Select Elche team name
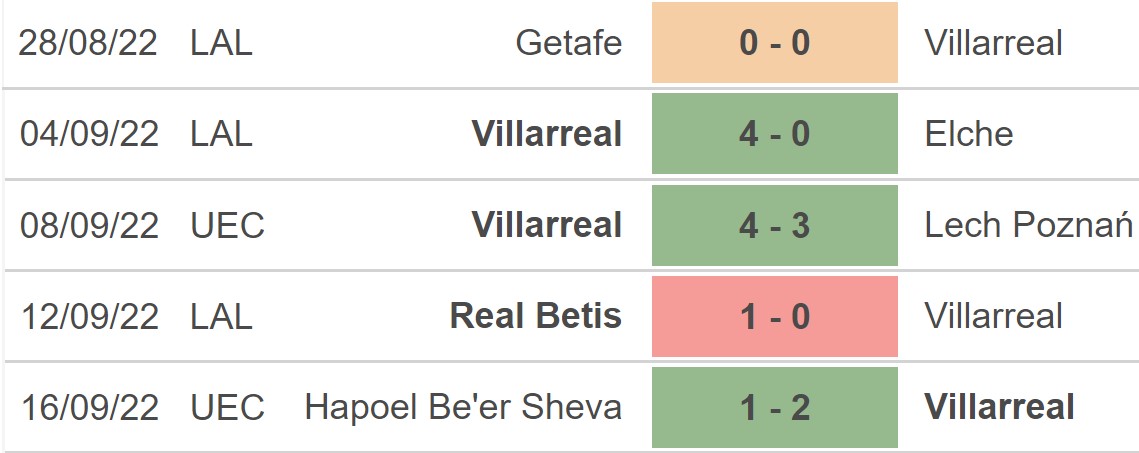 coord(969,134)
